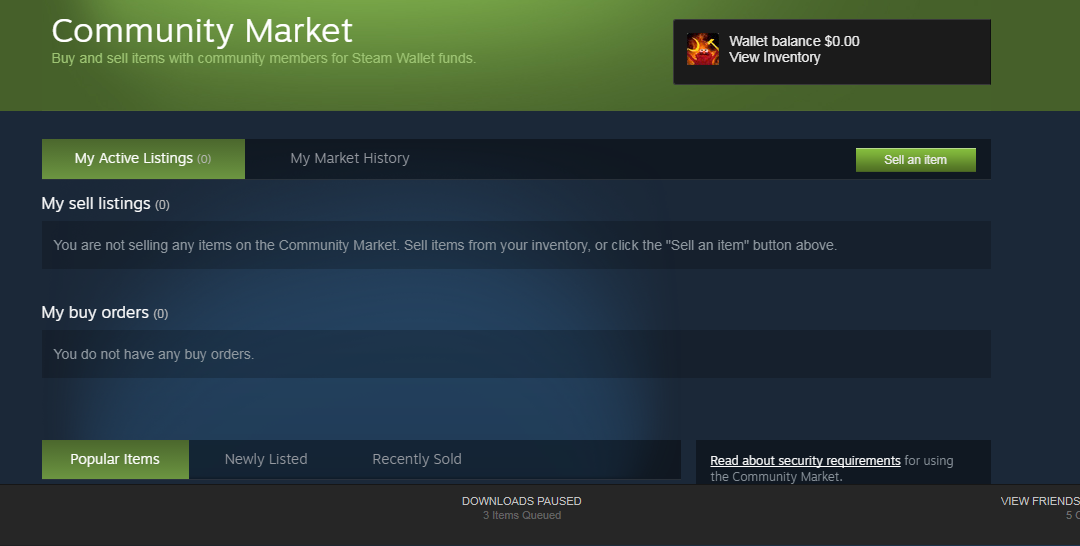The width and height of the screenshot is (1080, 546).
Task: Select the My Active Listings tab
Action: 143,159
